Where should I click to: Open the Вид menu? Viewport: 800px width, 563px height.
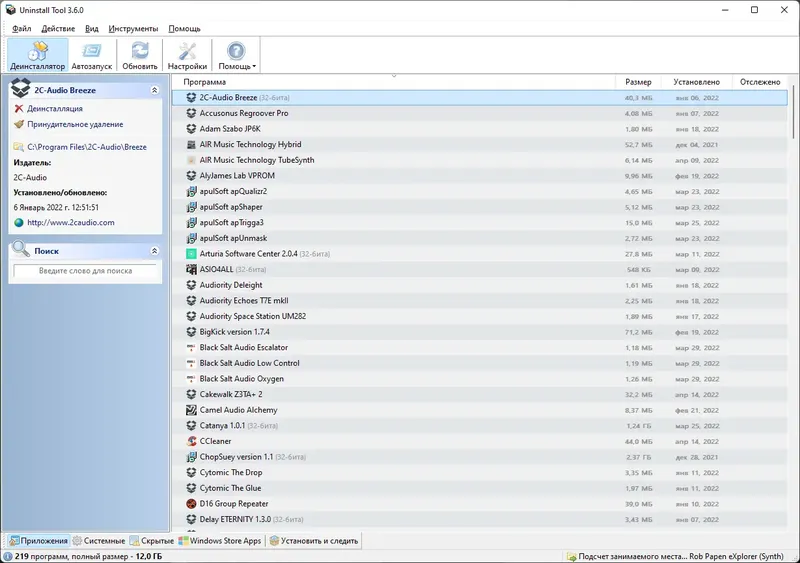point(92,29)
